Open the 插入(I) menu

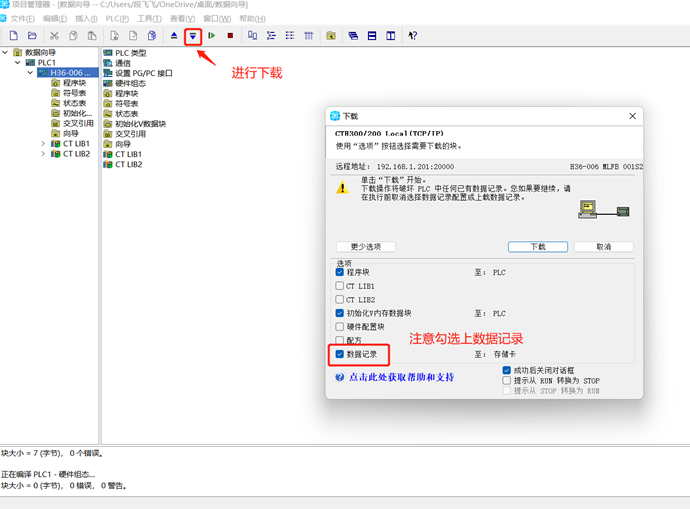coord(86,19)
